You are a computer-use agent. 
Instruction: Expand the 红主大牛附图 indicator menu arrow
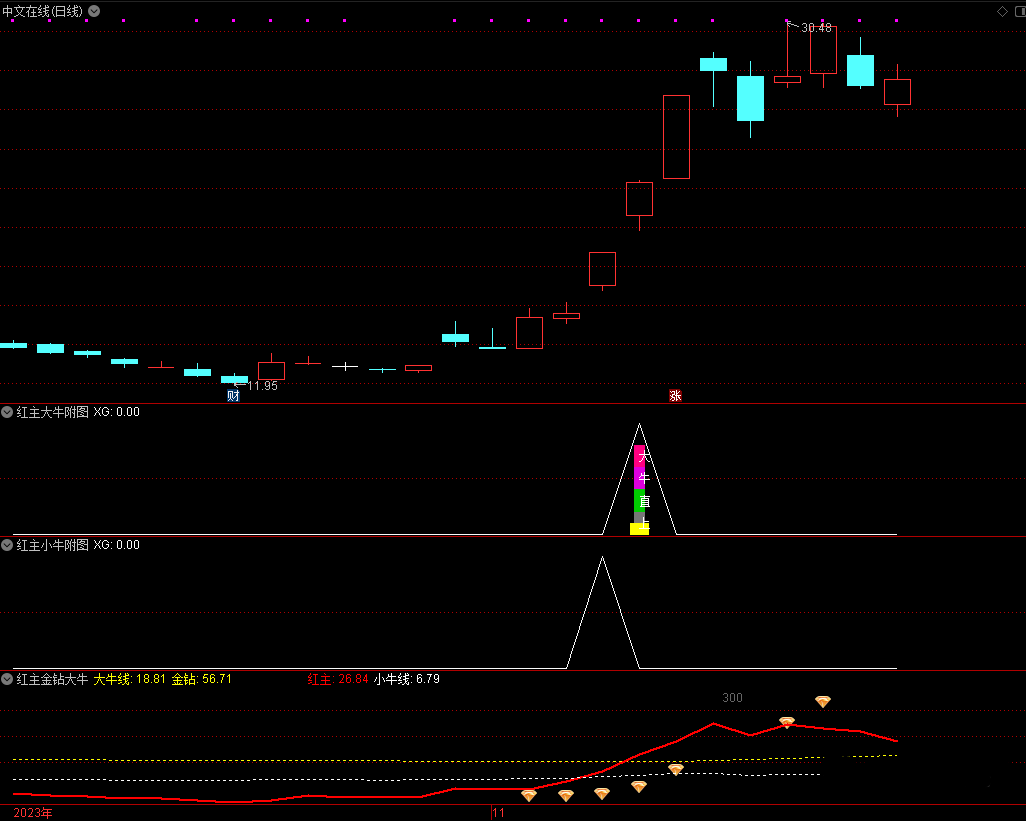click(x=7, y=412)
